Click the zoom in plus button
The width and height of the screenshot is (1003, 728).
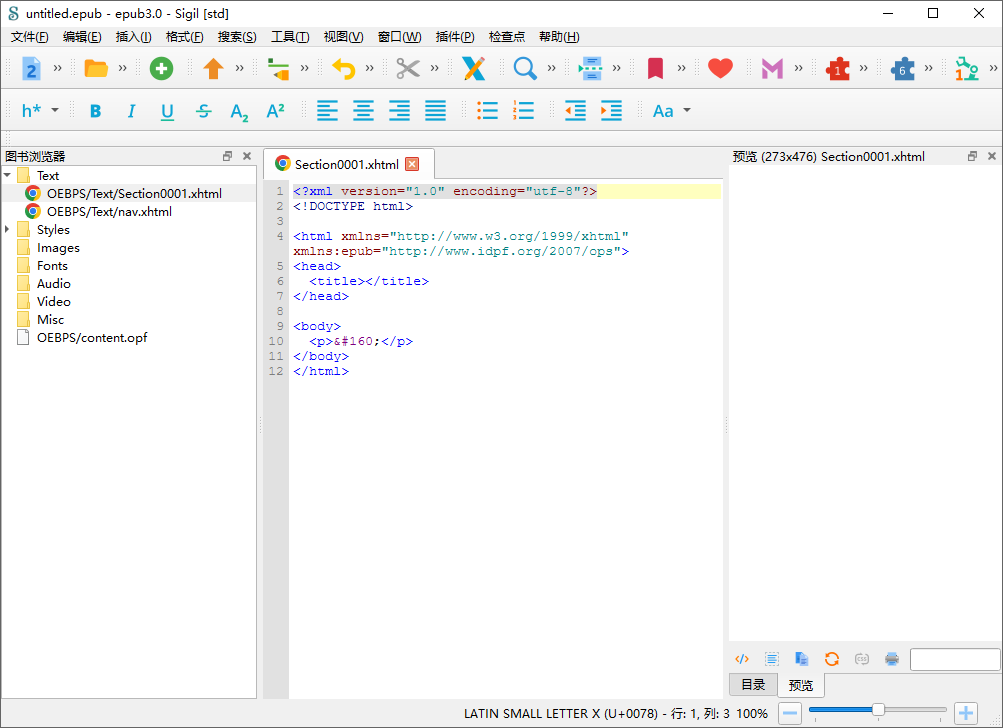[x=966, y=713]
